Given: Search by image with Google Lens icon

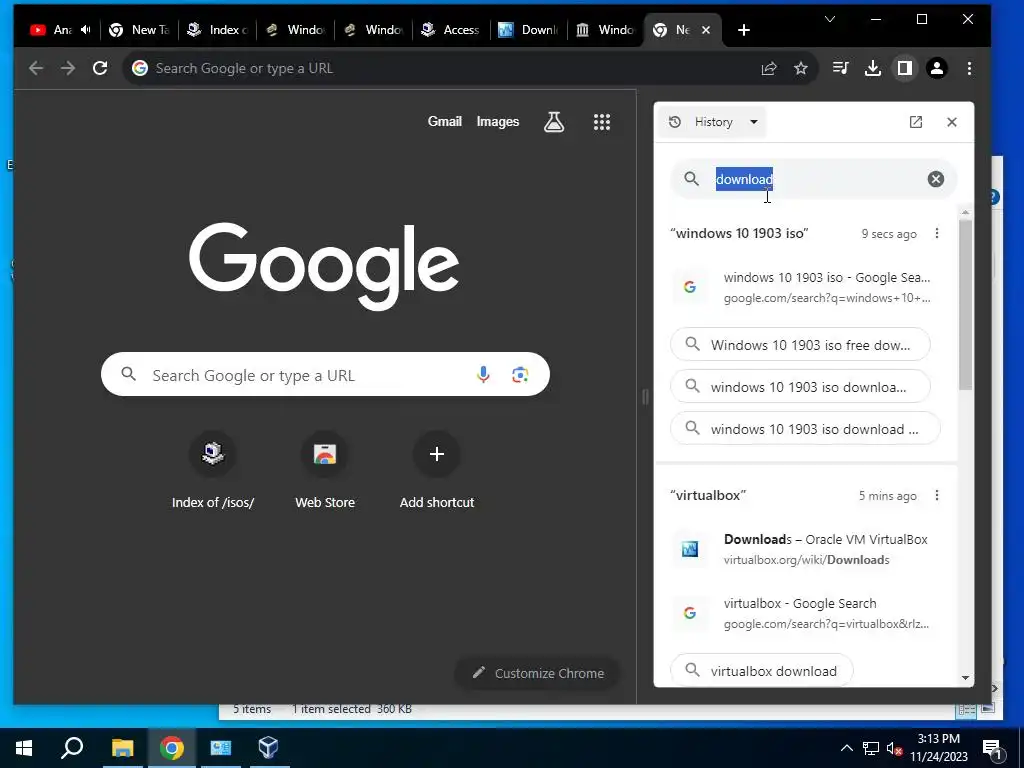Looking at the screenshot, I should pos(520,375).
